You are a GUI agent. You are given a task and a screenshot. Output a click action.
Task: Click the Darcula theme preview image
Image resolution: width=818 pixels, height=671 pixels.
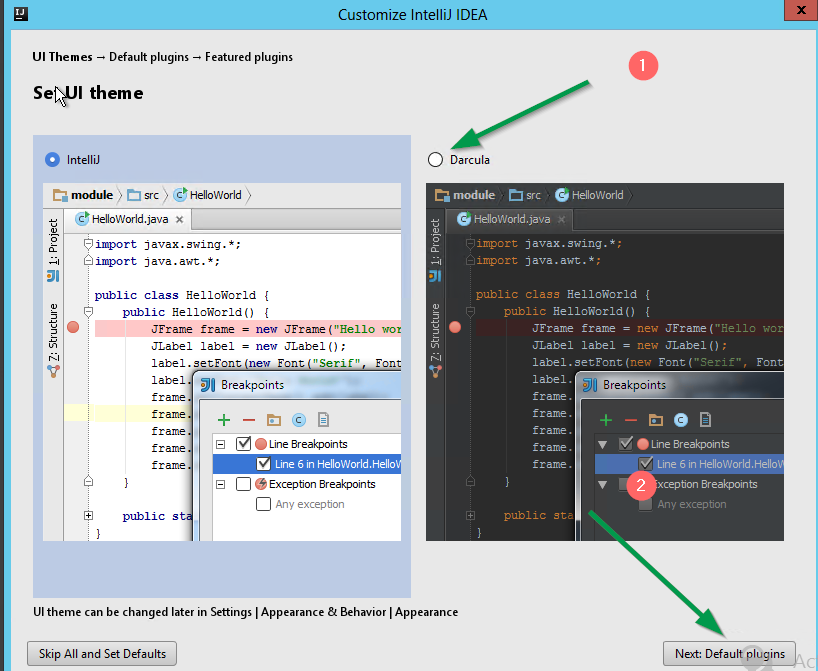(604, 361)
